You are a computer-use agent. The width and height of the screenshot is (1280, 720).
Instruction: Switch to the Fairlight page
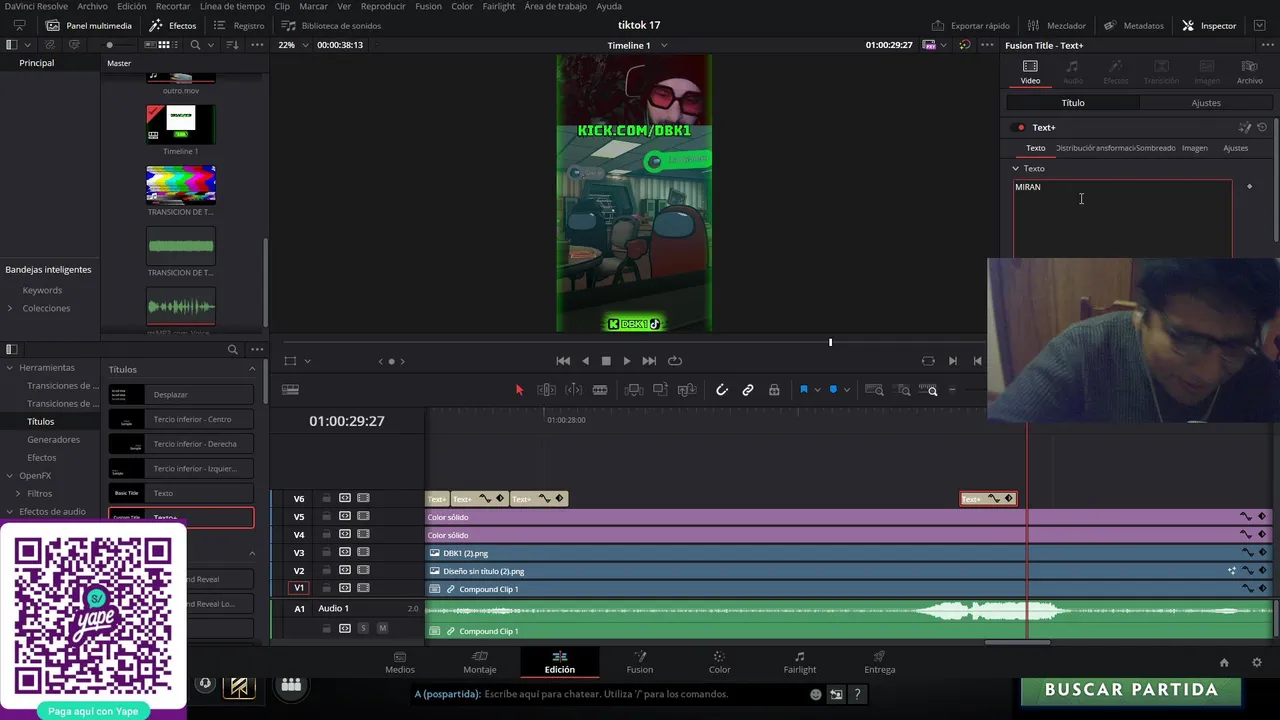(799, 662)
